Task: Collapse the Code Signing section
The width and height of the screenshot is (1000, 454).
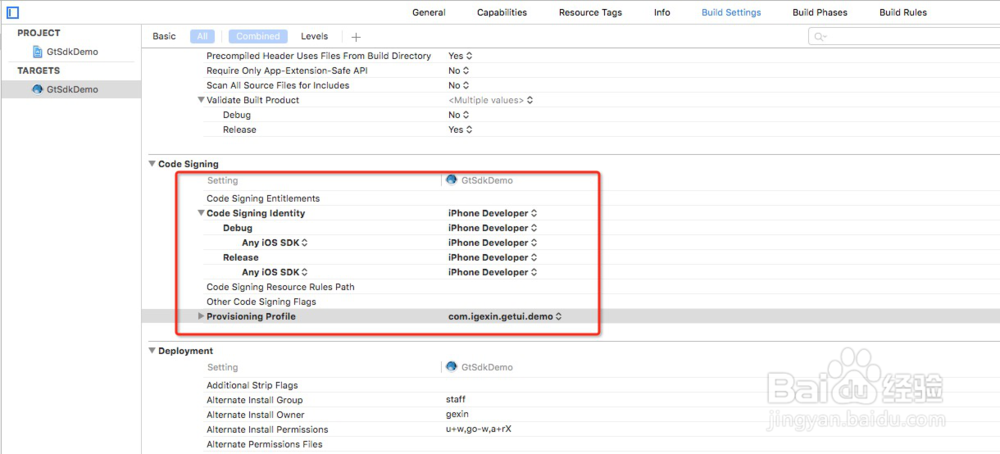Action: [x=152, y=164]
